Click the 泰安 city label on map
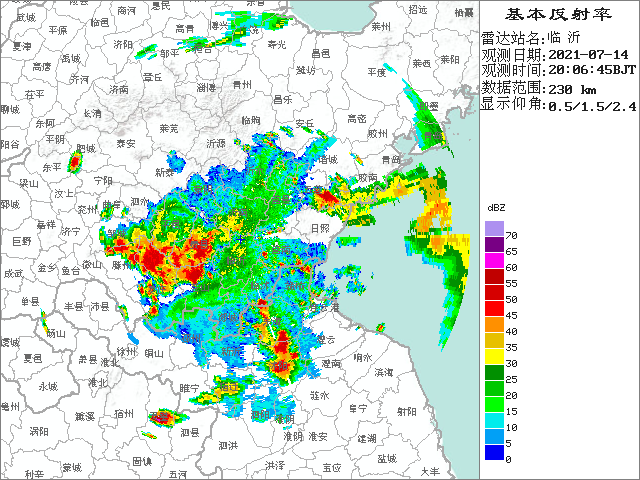The height and width of the screenshot is (480, 640). 126,144
